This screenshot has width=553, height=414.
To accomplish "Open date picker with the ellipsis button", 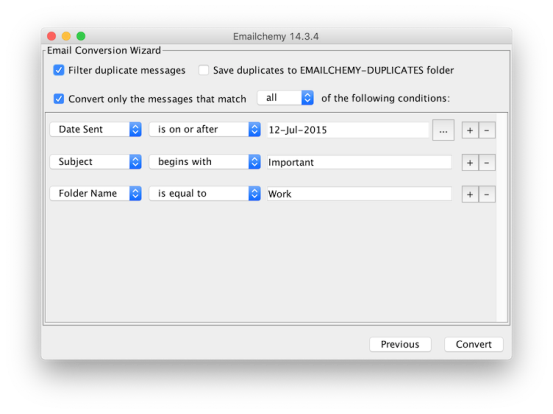I will coord(443,130).
